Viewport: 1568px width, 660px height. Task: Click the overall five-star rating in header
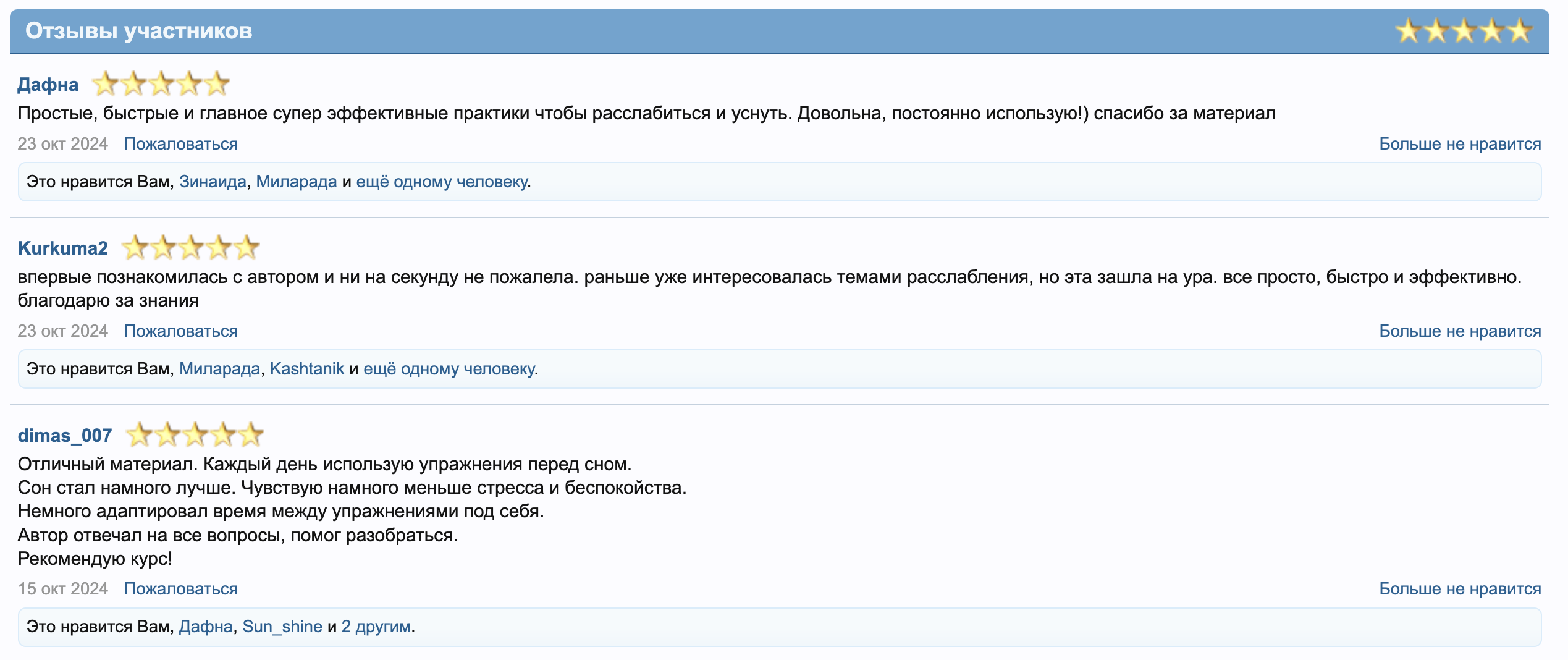pos(1463,31)
